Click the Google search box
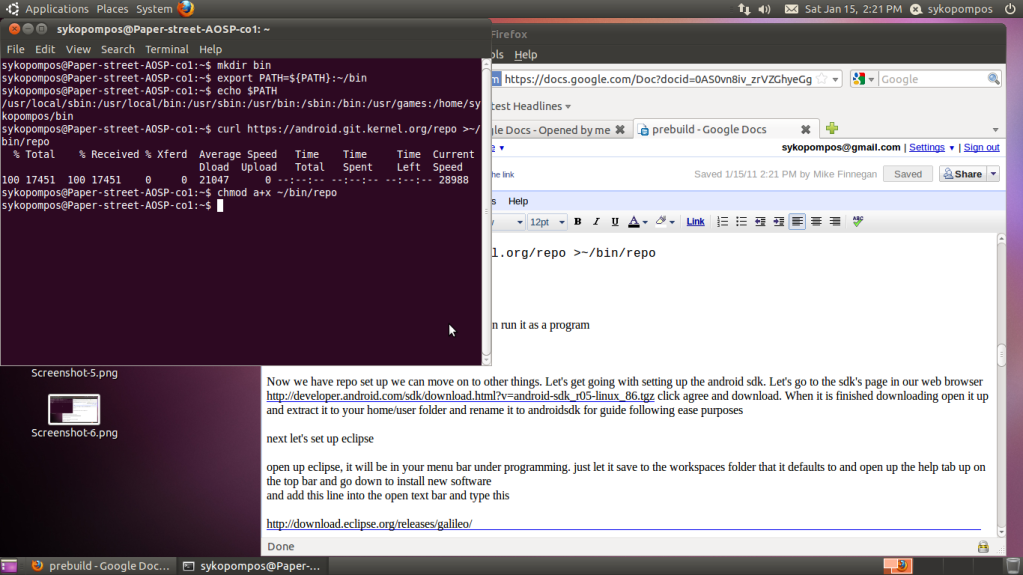Image resolution: width=1023 pixels, height=575 pixels. point(932,79)
